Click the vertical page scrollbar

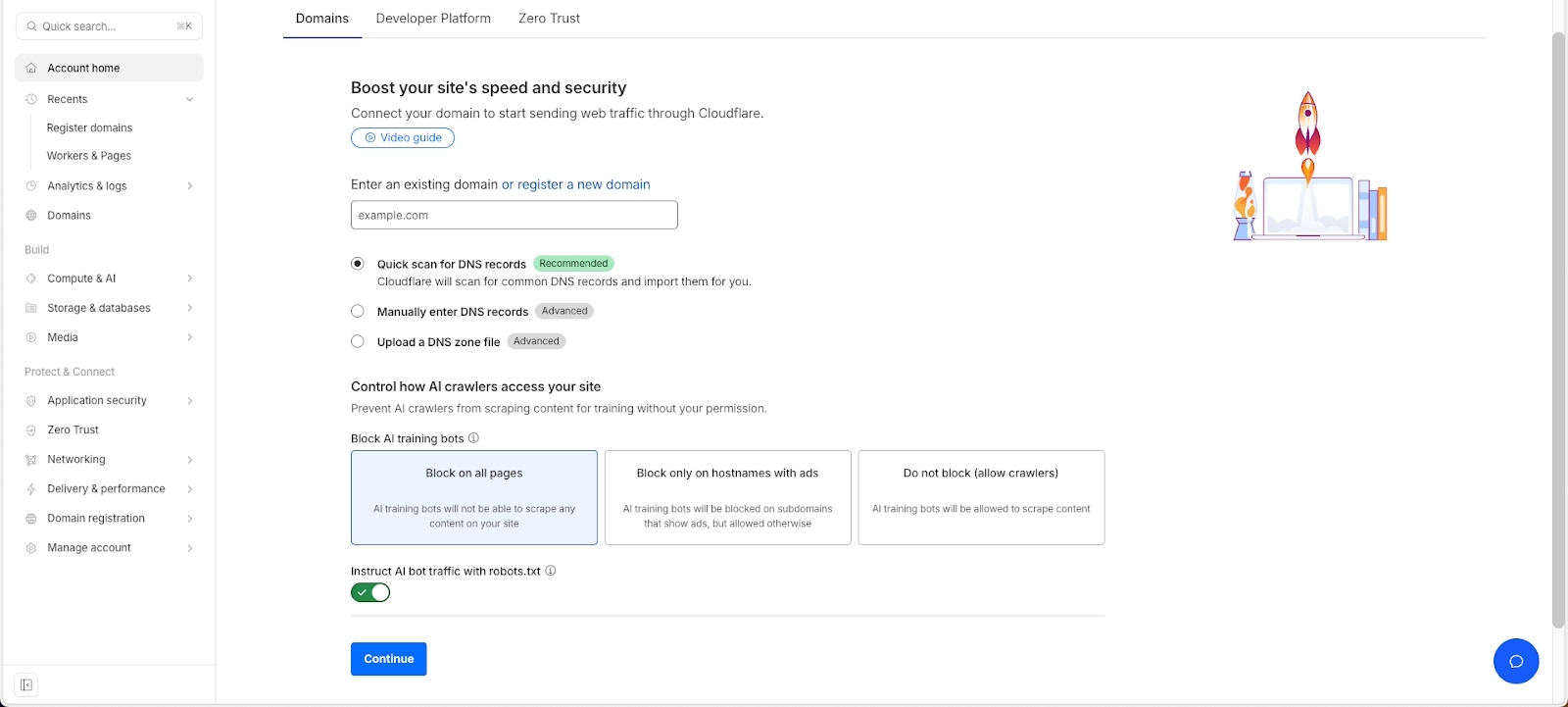pyautogui.click(x=1558, y=328)
